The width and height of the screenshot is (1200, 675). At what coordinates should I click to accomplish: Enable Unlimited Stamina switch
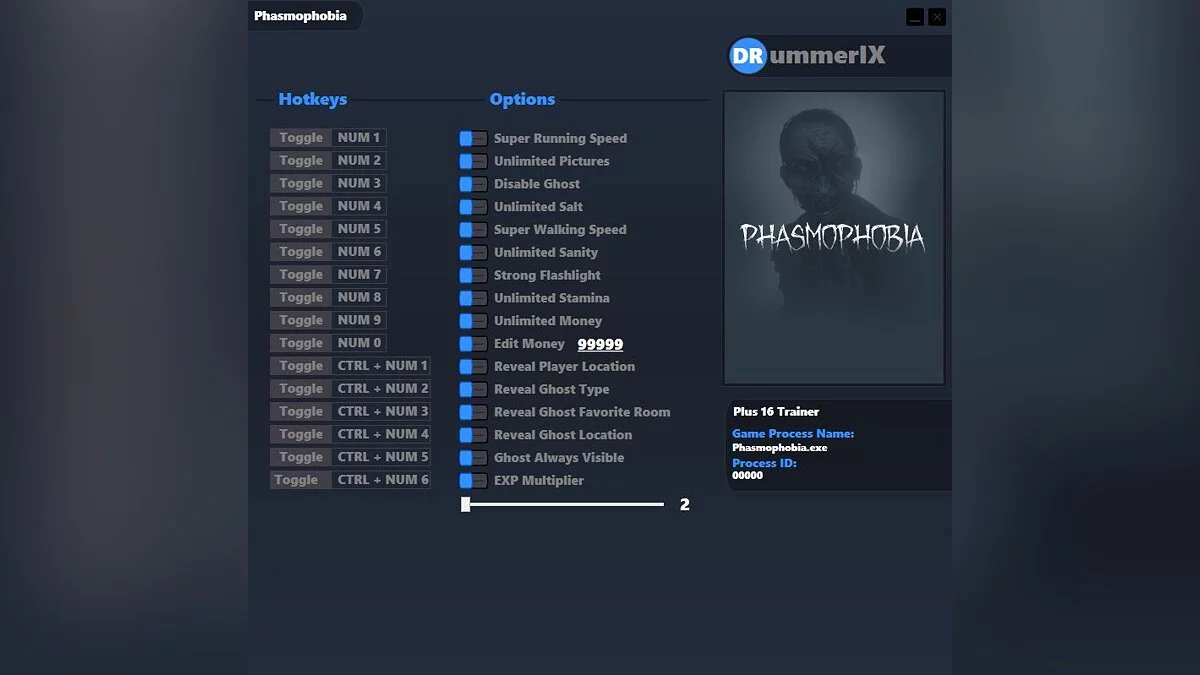coord(473,298)
